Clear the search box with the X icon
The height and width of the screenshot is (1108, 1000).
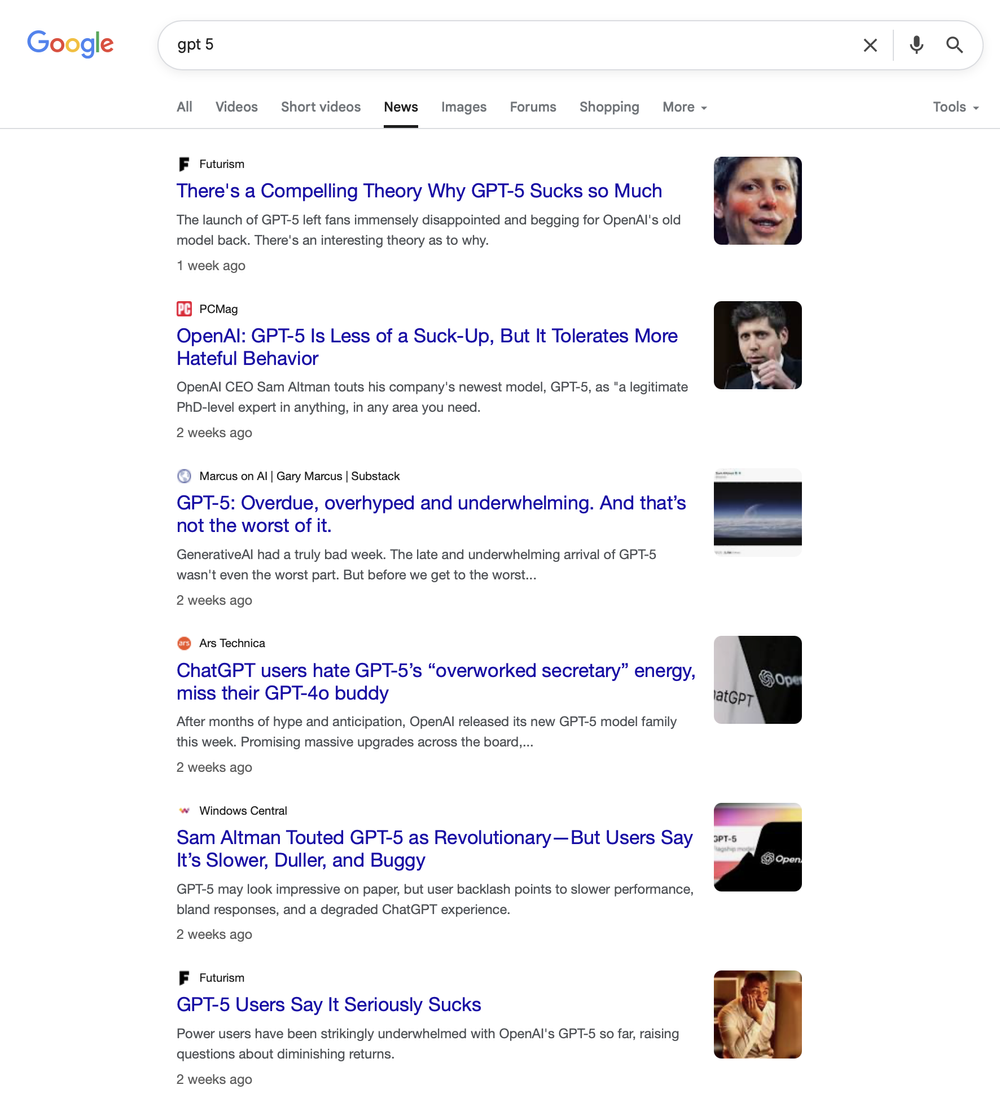click(x=870, y=45)
